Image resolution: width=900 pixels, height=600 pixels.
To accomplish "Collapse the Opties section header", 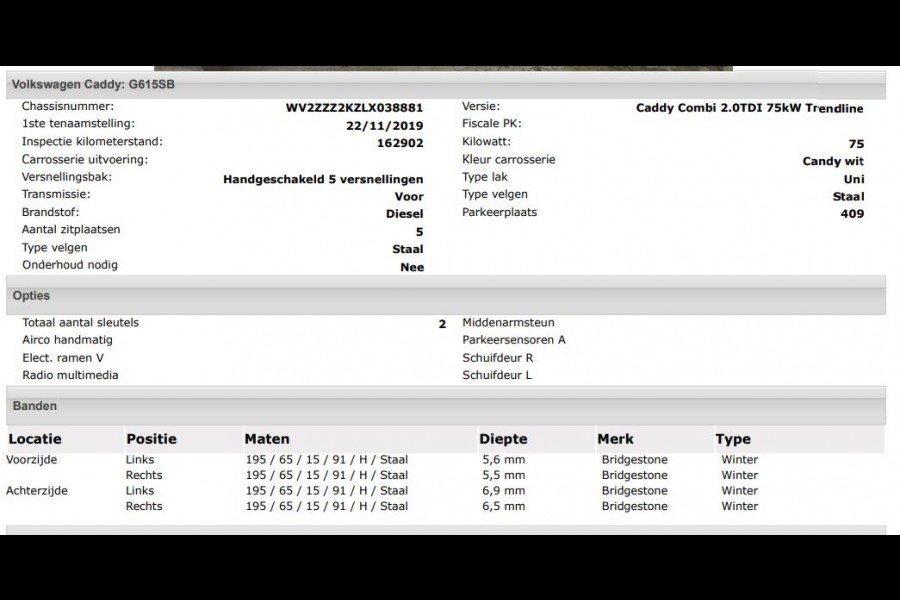I will coord(31,296).
